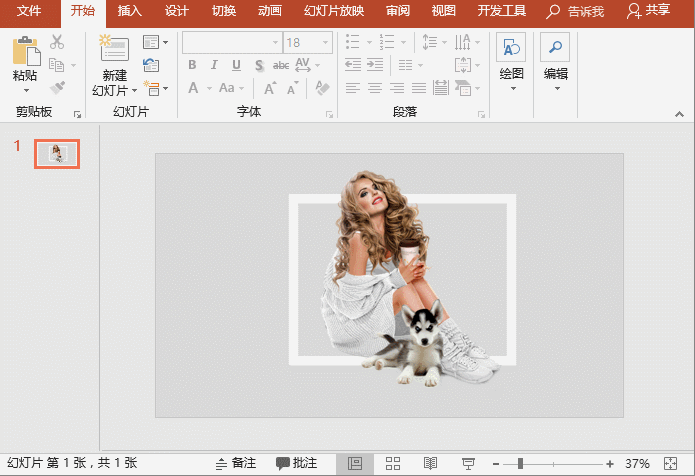Open Reading View from status bar
Viewport: 695px width, 476px height.
(x=430, y=463)
